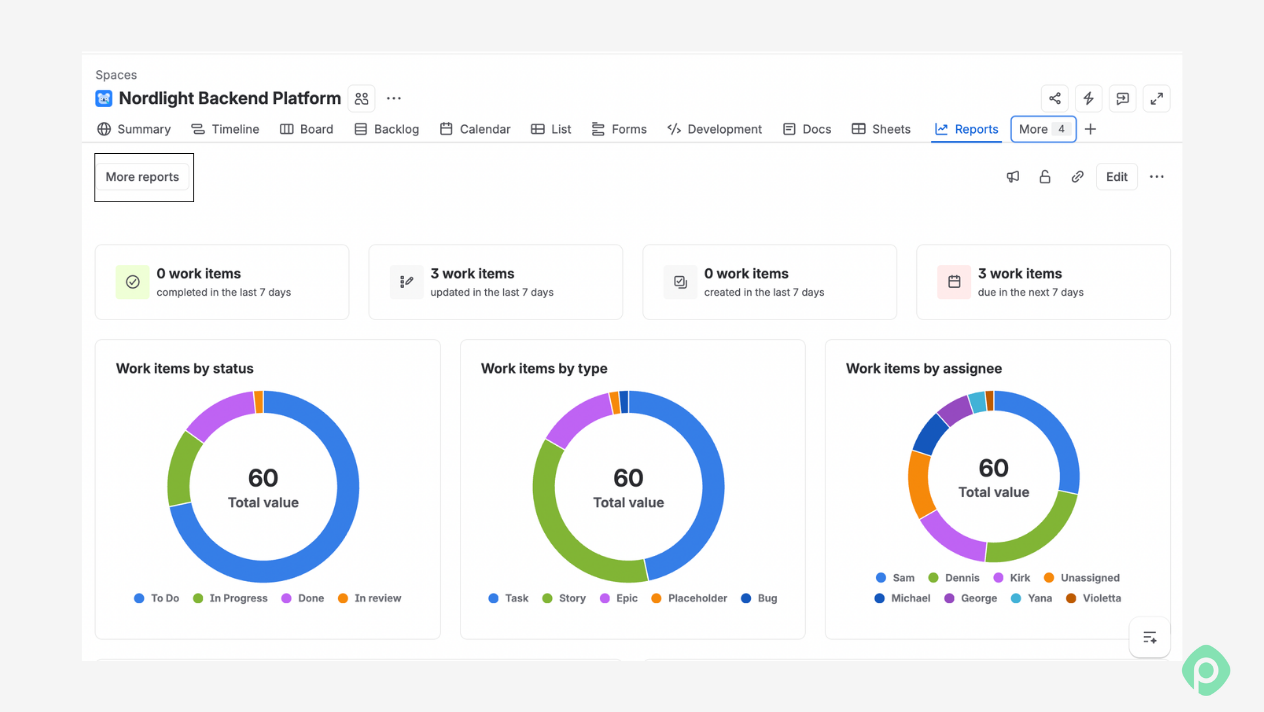Go to the Sheets tab
This screenshot has width=1264, height=712.
[x=881, y=129]
